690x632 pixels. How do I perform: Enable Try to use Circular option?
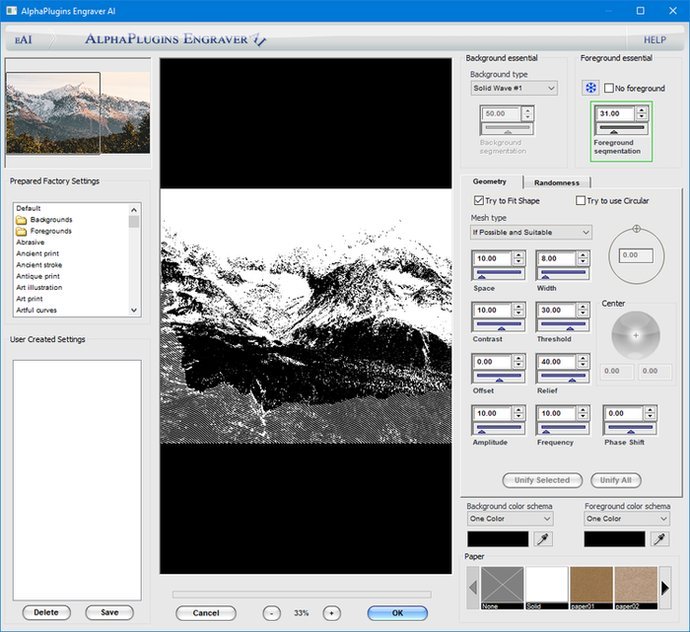click(580, 201)
